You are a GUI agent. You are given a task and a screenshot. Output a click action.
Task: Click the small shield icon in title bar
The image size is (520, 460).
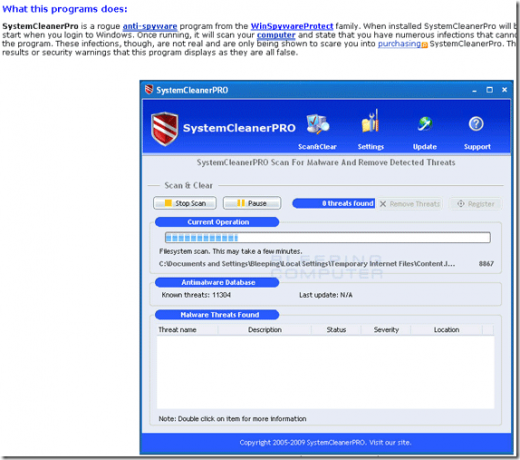(x=149, y=90)
